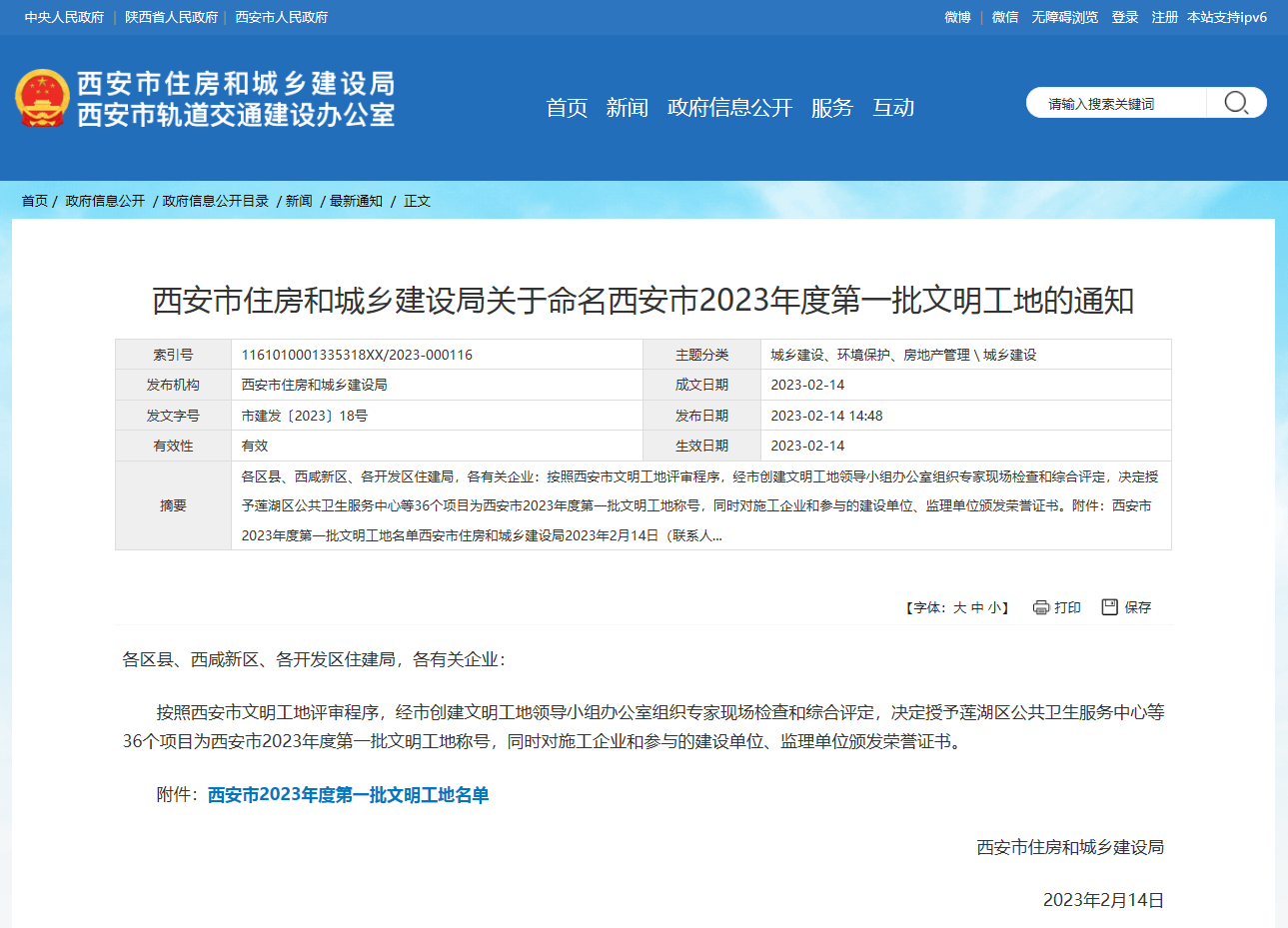Click 发布日期 value 2023-02-14 14:48
This screenshot has height=928, width=1288.
point(826,416)
